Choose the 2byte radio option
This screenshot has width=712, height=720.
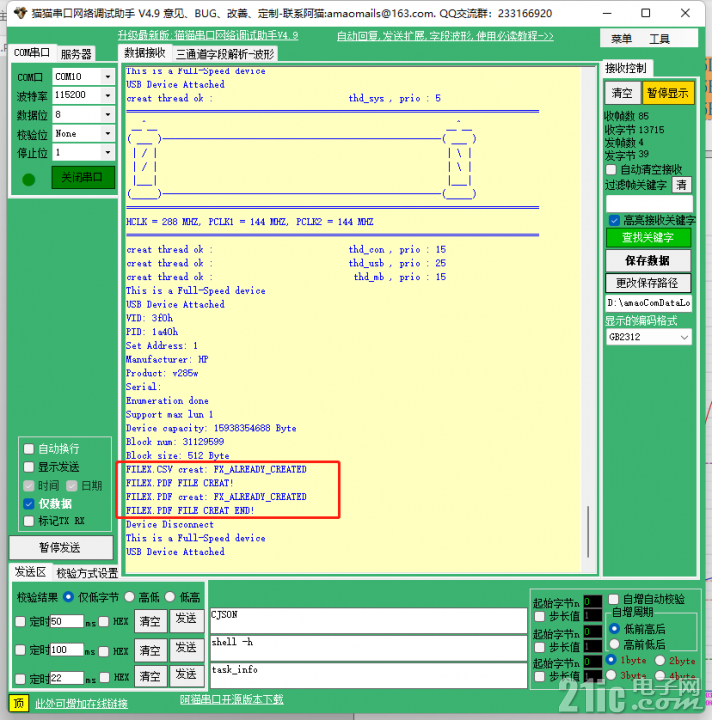[x=660, y=660]
